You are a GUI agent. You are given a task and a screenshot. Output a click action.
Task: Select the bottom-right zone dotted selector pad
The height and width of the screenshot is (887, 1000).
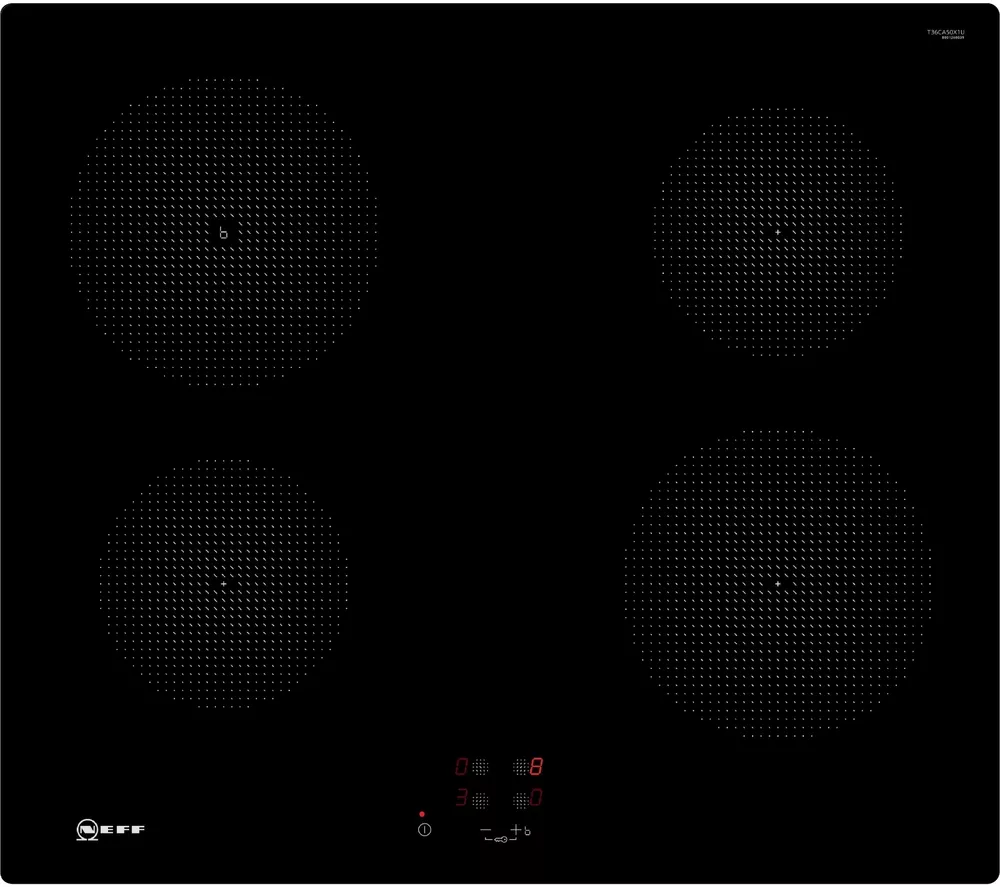(519, 800)
